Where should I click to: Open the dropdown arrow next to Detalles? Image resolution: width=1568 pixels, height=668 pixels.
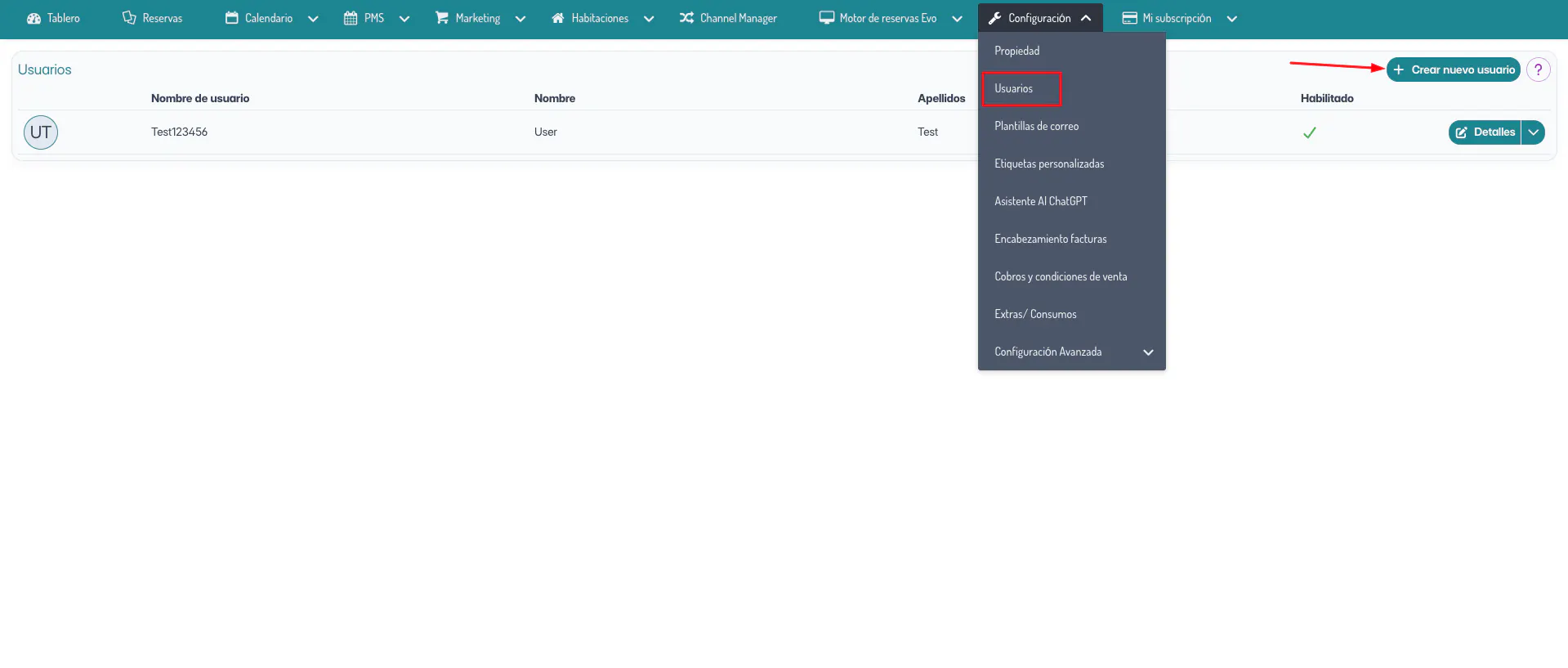coord(1534,132)
